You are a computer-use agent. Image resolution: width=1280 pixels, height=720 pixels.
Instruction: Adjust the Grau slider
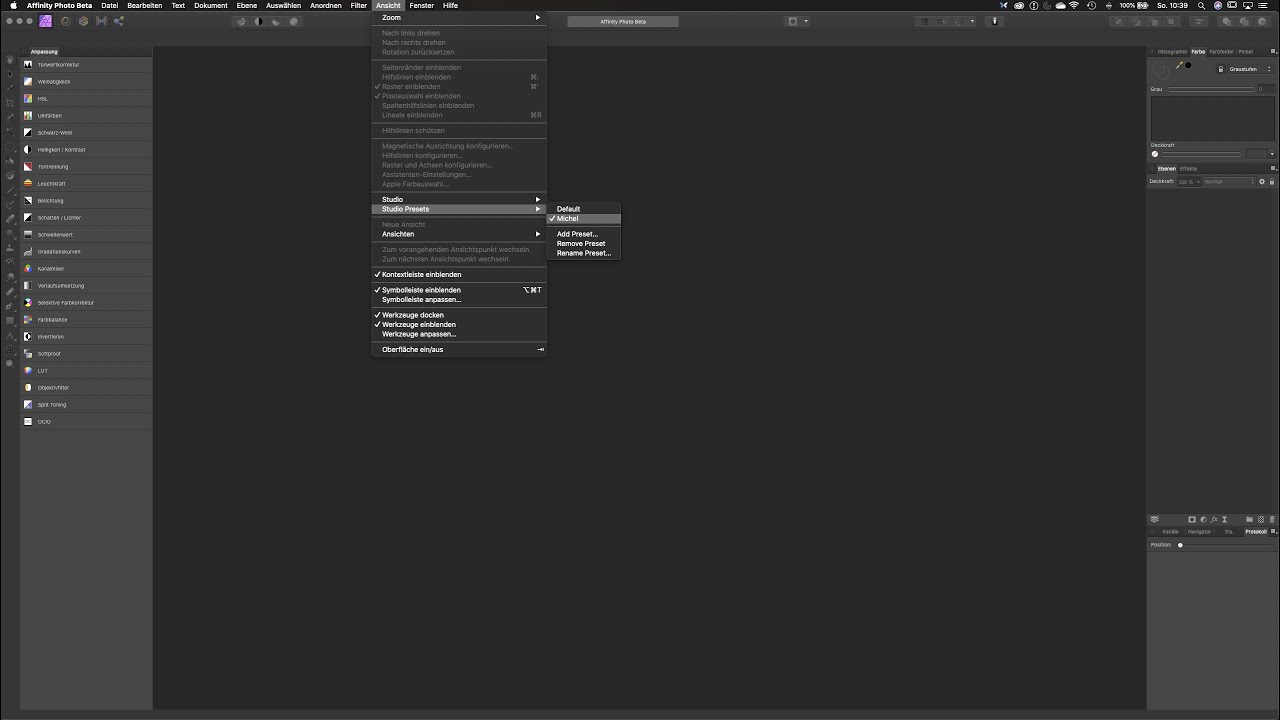click(x=1211, y=89)
